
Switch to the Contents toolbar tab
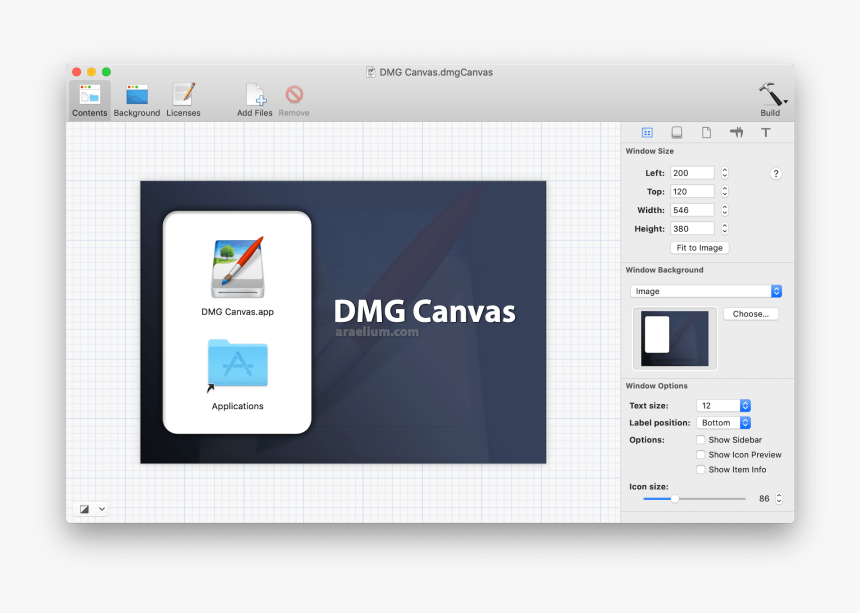click(x=90, y=96)
